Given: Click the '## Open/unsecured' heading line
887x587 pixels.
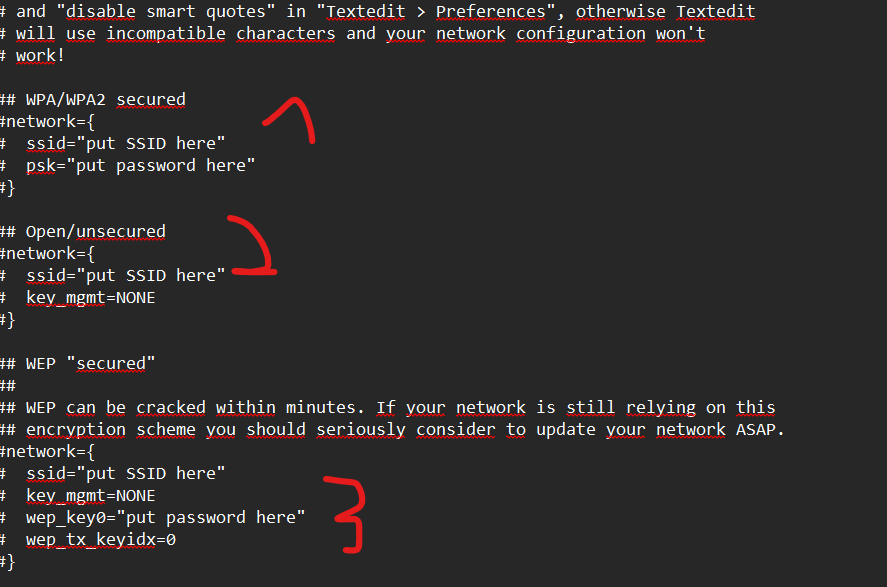Looking at the screenshot, I should (83, 232).
